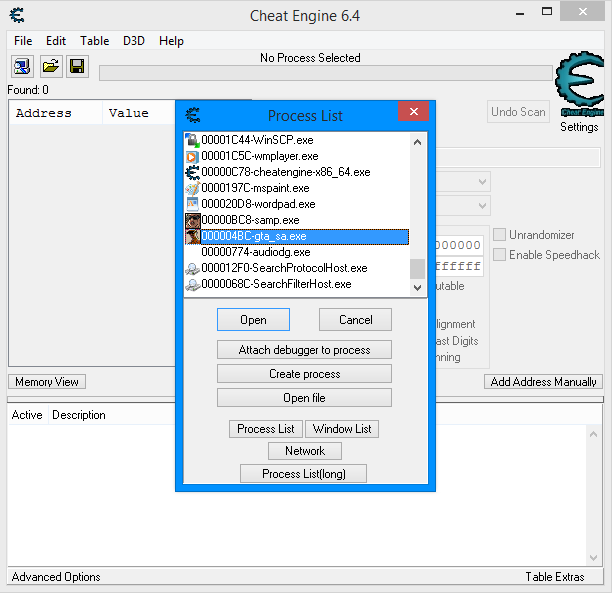The image size is (612, 593).
Task: Click the save table floppy icon
Action: pos(77,66)
